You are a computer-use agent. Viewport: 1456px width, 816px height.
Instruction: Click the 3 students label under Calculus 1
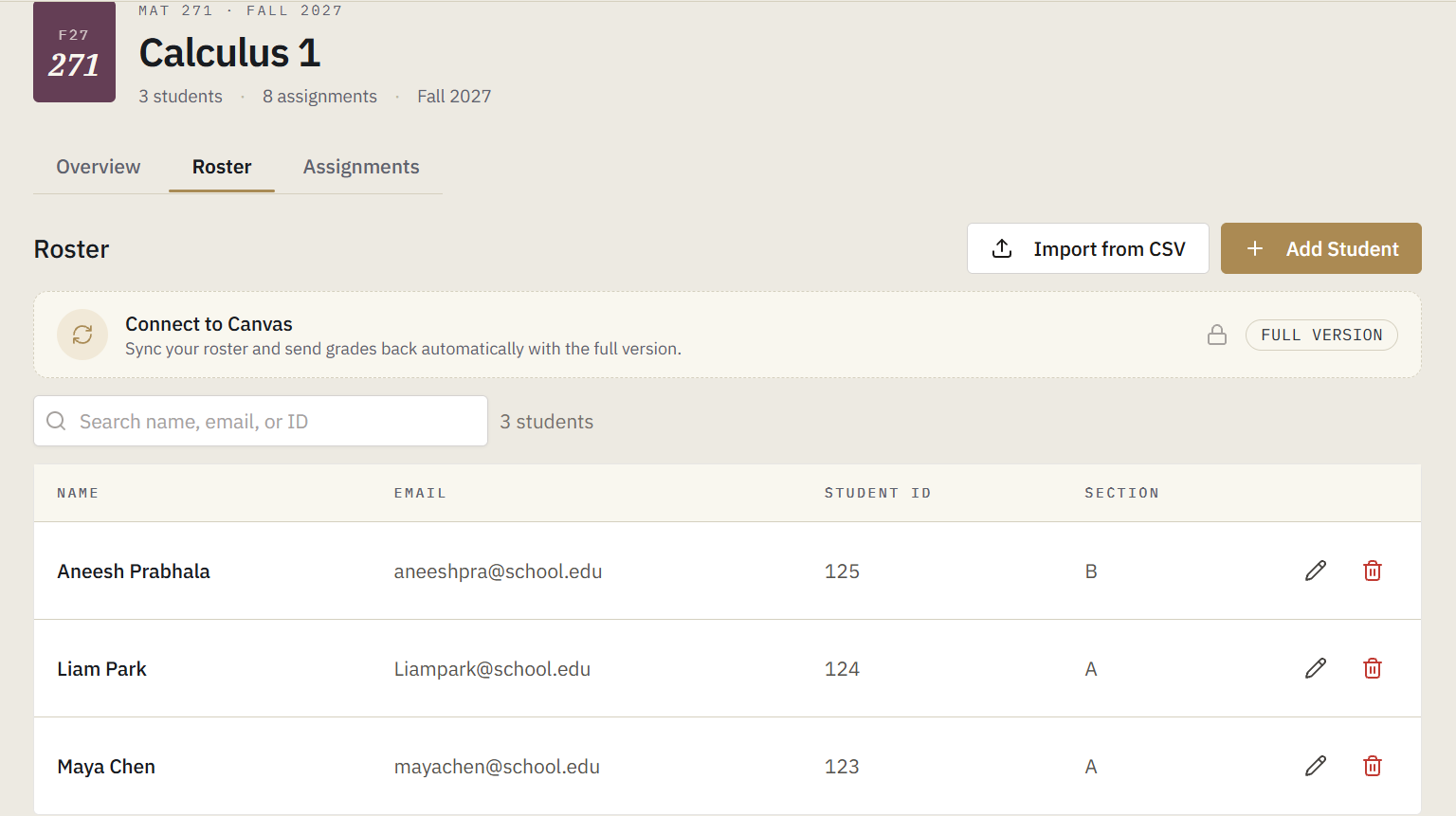pyautogui.click(x=180, y=97)
